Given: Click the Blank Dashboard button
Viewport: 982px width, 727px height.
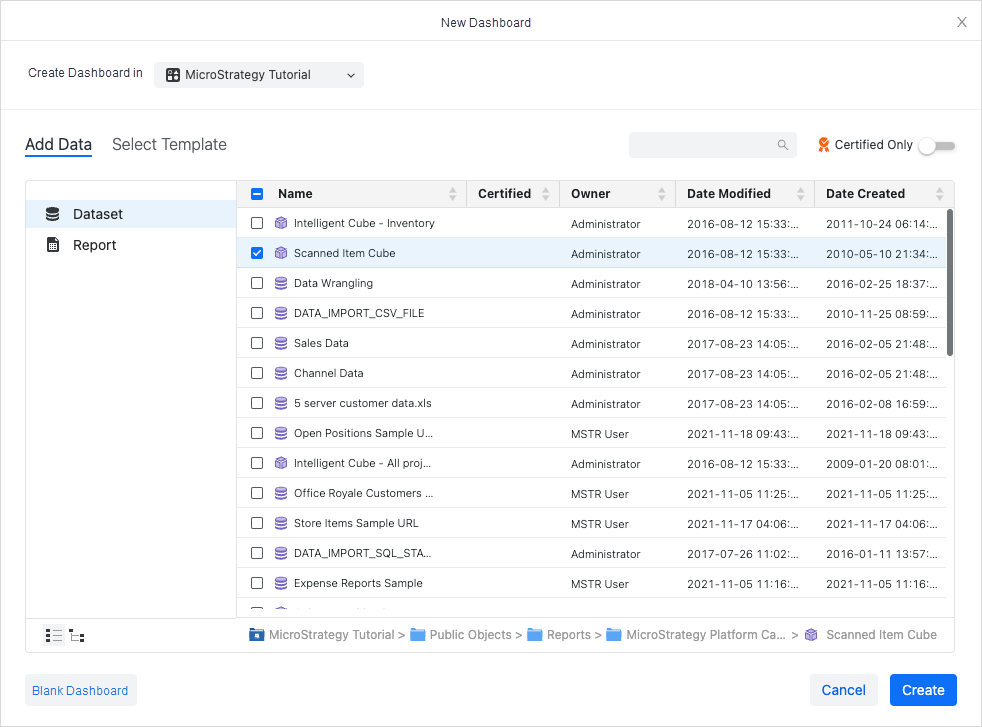Looking at the screenshot, I should [80, 690].
